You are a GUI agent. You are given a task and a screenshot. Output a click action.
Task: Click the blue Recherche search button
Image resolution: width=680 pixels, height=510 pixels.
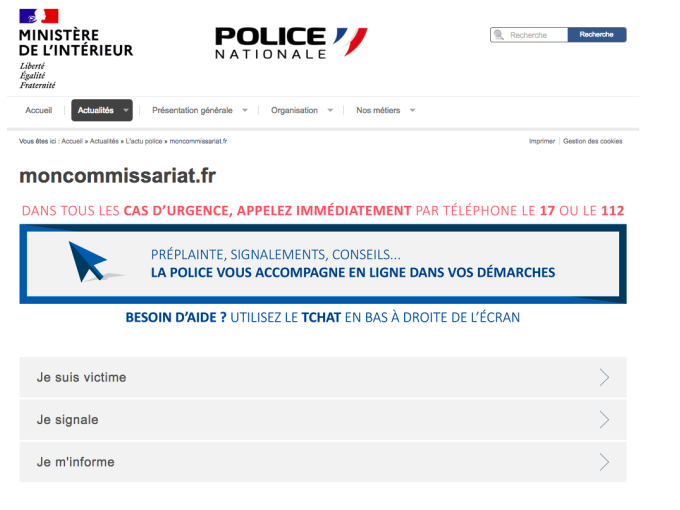pos(597,35)
